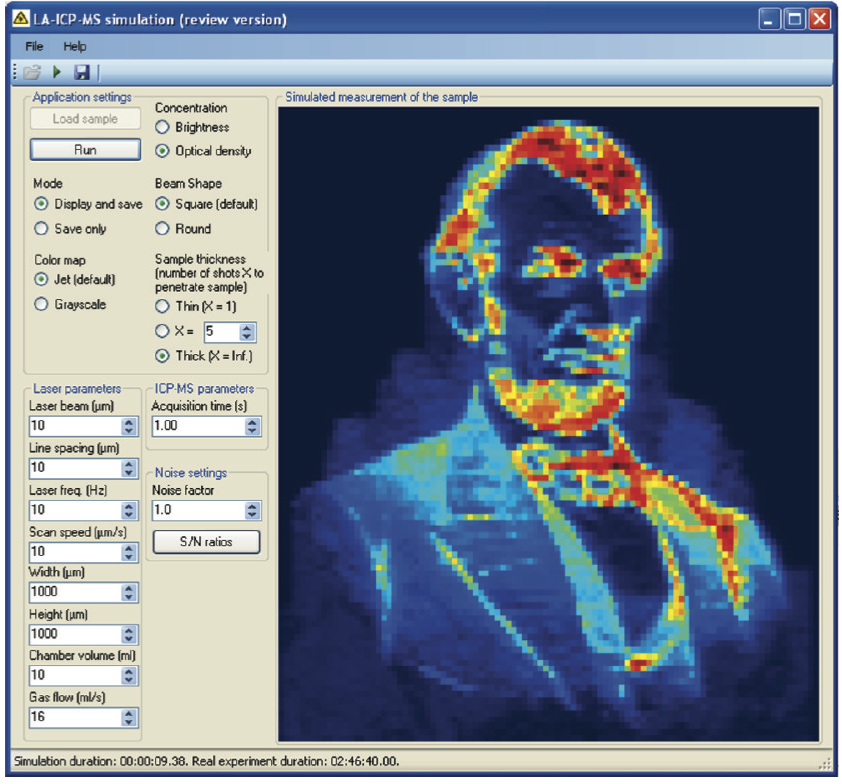Click the Laser beam spinner arrows

tap(128, 426)
